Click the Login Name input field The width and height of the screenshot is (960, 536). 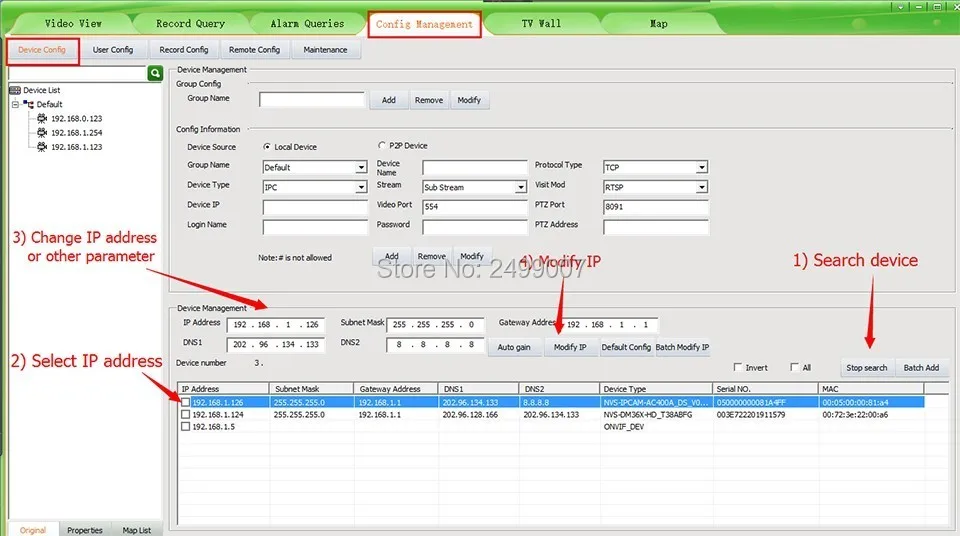coord(315,227)
